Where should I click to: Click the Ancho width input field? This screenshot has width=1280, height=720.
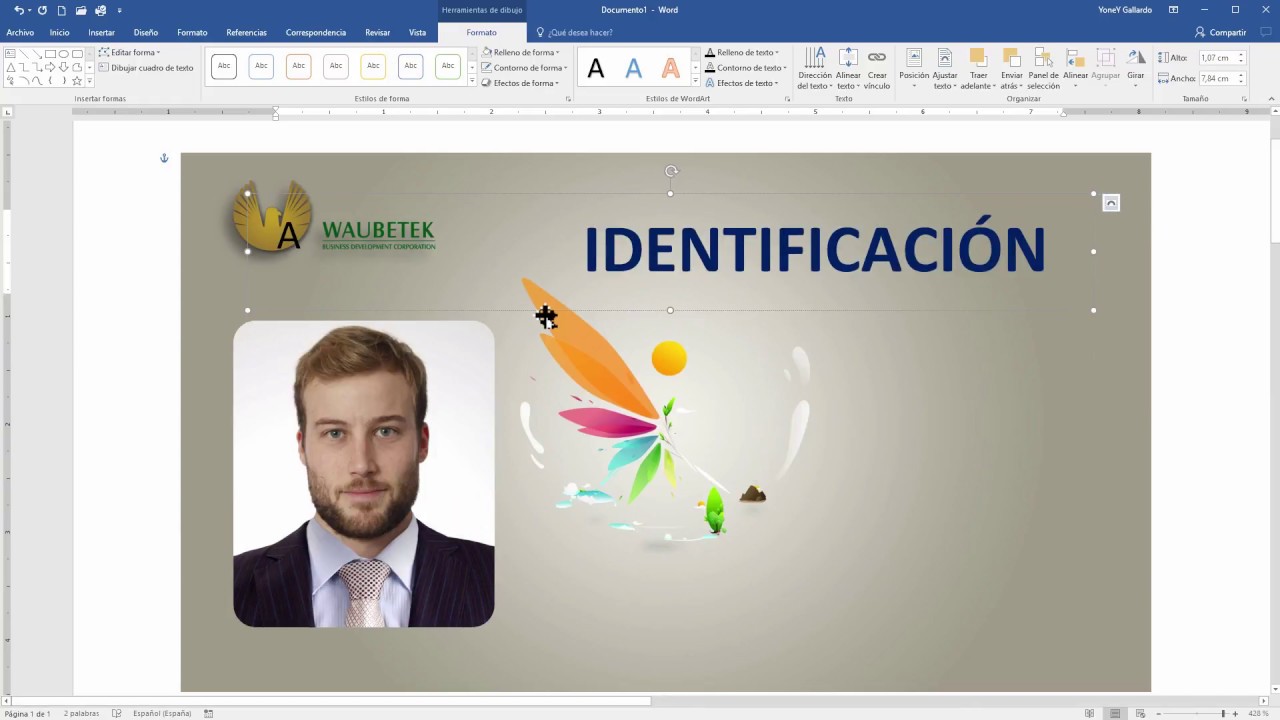(x=1217, y=78)
